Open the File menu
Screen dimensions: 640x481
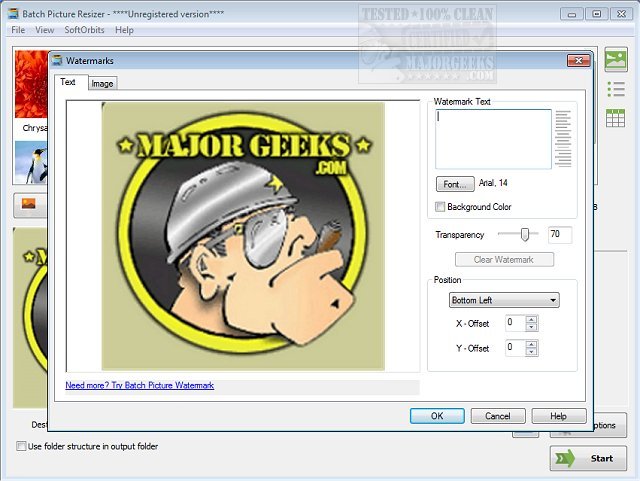(18, 30)
